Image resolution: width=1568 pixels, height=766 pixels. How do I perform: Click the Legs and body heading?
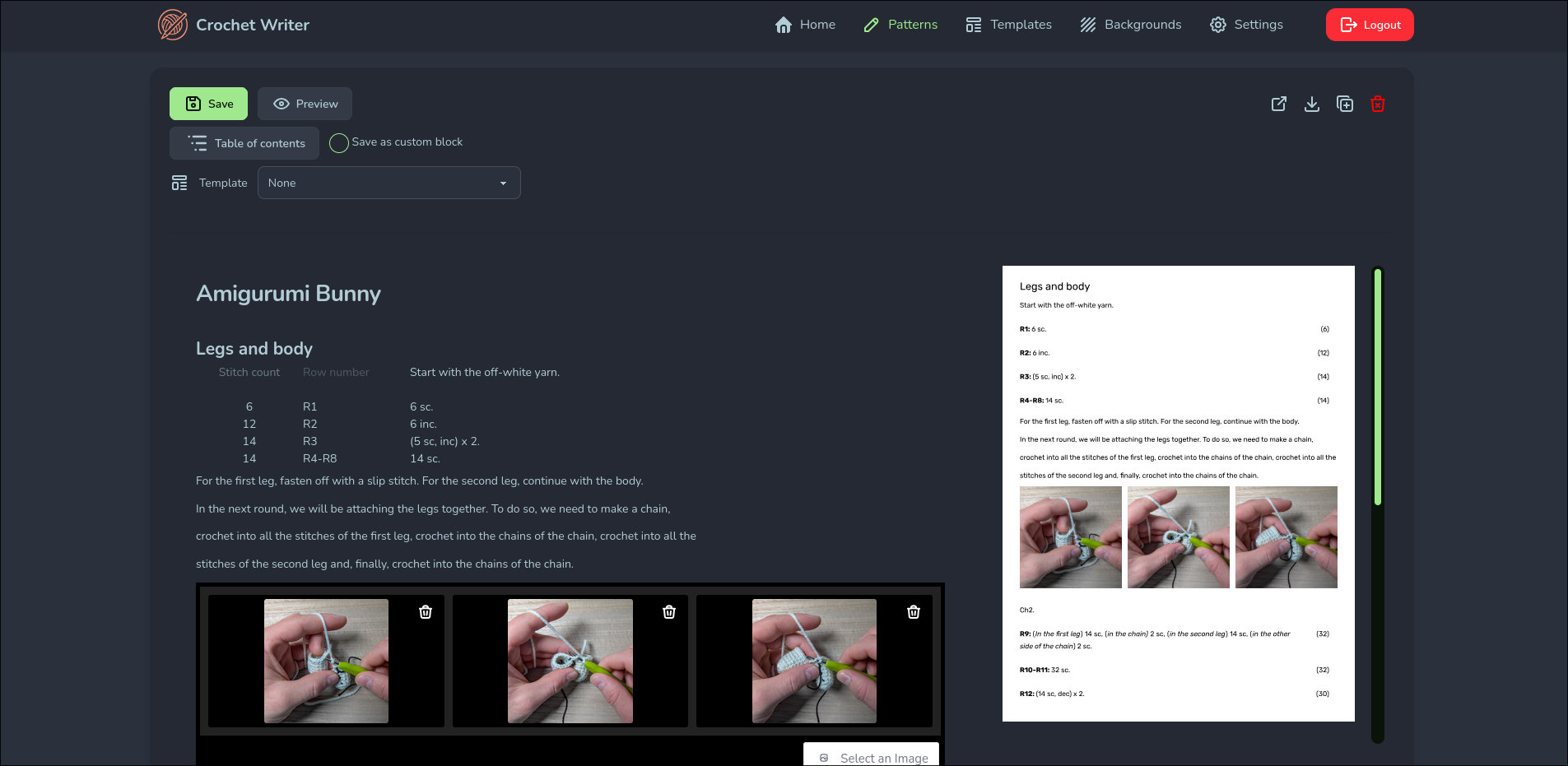pos(254,349)
